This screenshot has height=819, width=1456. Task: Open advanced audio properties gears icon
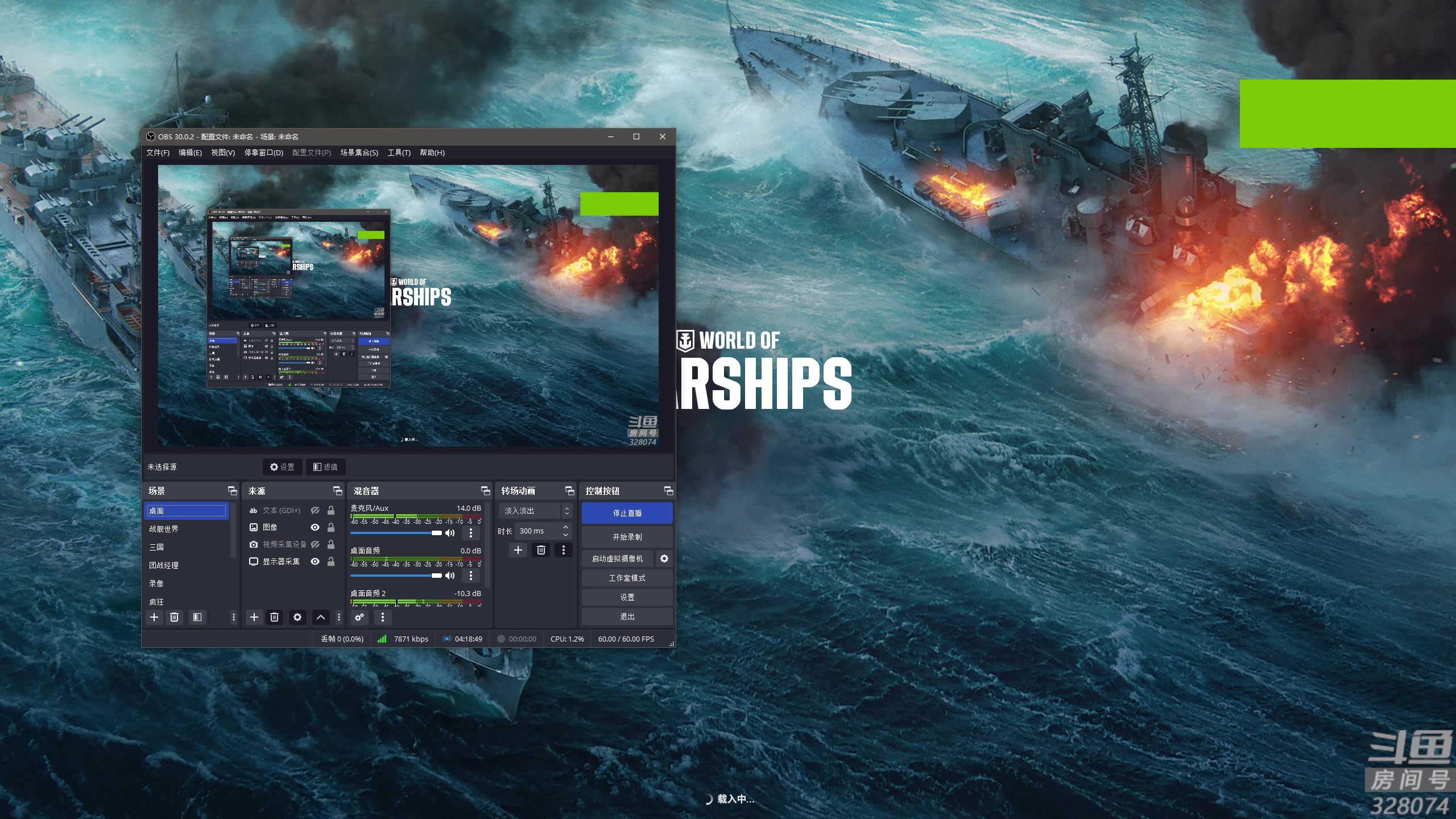[x=359, y=617]
